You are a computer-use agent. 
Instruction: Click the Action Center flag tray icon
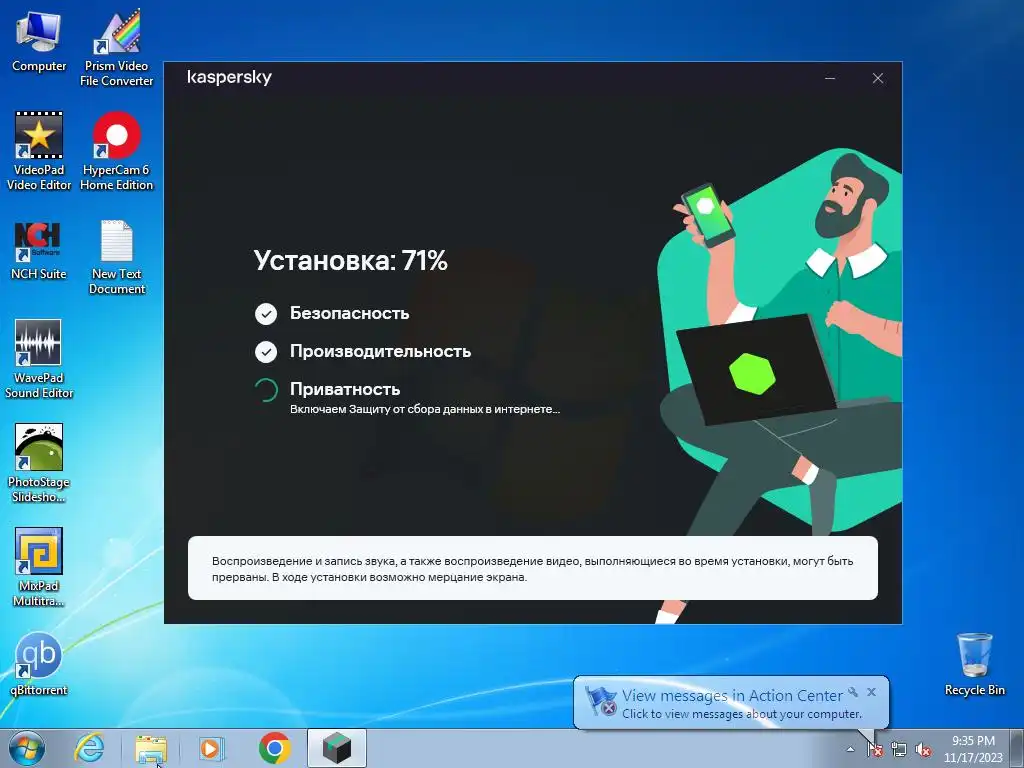point(875,750)
